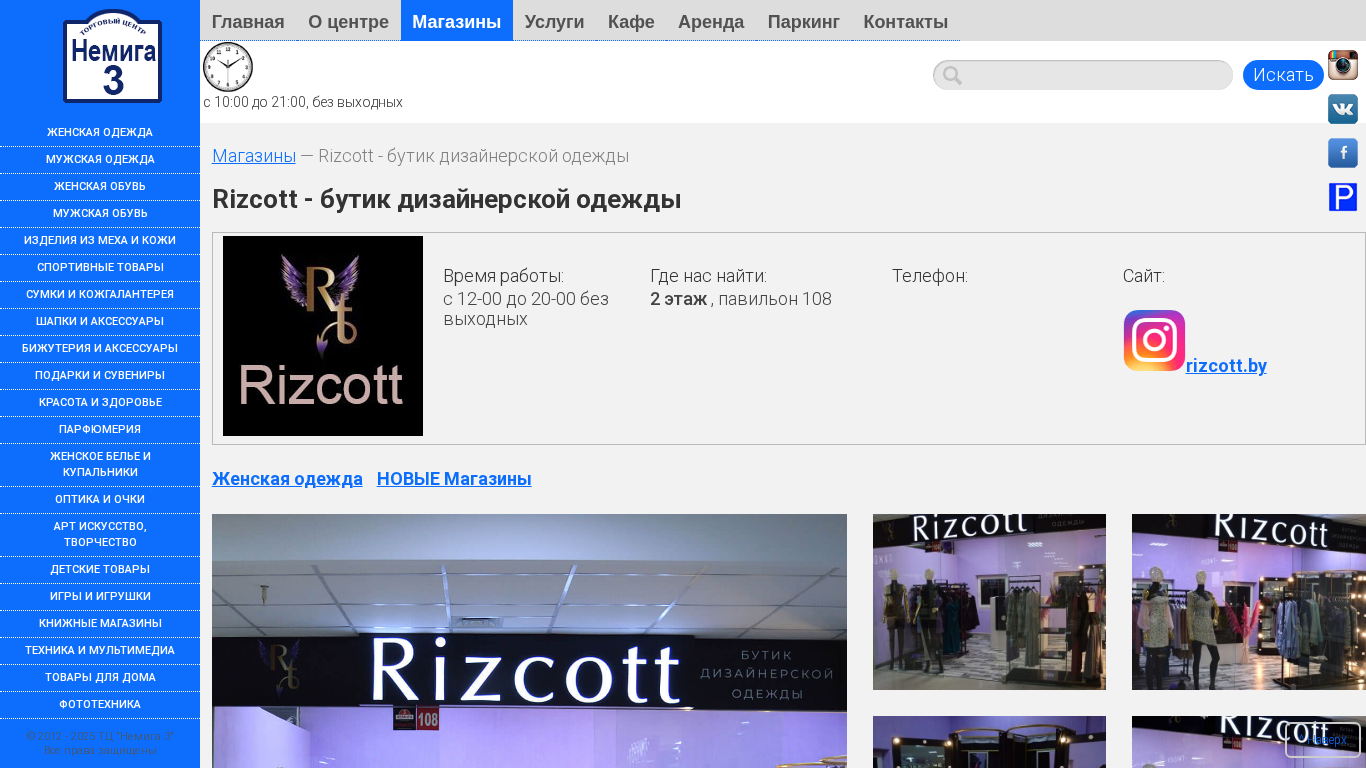
Task: Click the blue parking P icon
Action: (1343, 197)
